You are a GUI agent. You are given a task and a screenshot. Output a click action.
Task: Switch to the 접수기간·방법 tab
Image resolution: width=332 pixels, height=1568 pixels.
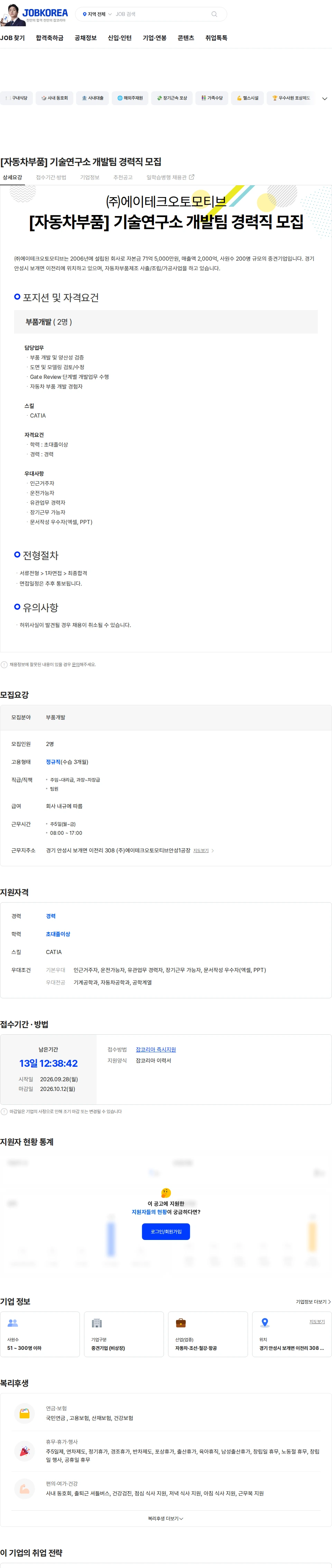point(51,178)
